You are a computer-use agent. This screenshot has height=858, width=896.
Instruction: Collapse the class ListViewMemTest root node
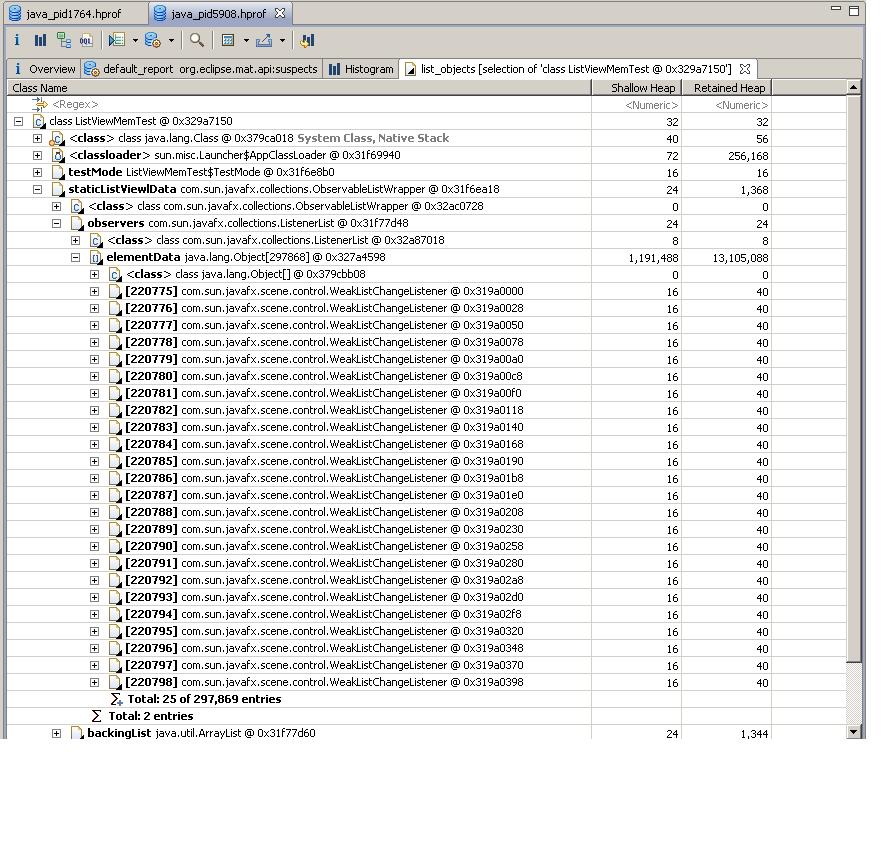[x=18, y=121]
